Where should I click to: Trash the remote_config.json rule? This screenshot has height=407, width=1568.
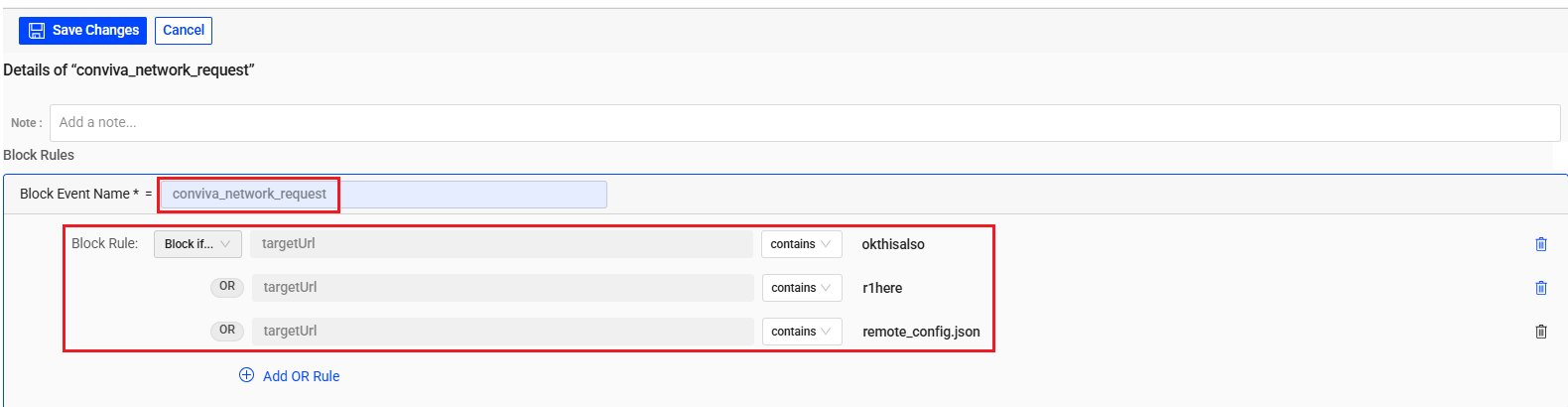1540,332
